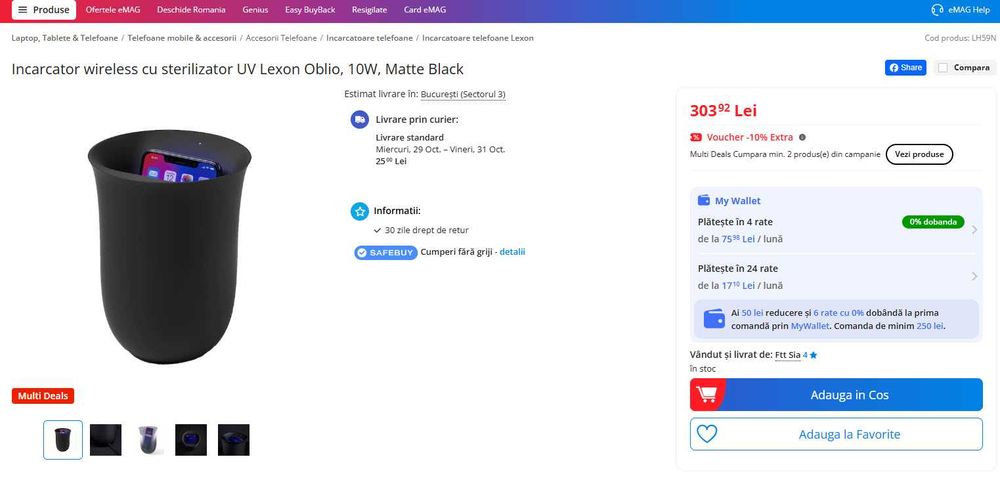The width and height of the screenshot is (1000, 482).
Task: Select the third product thumbnail image
Action: coord(148,440)
